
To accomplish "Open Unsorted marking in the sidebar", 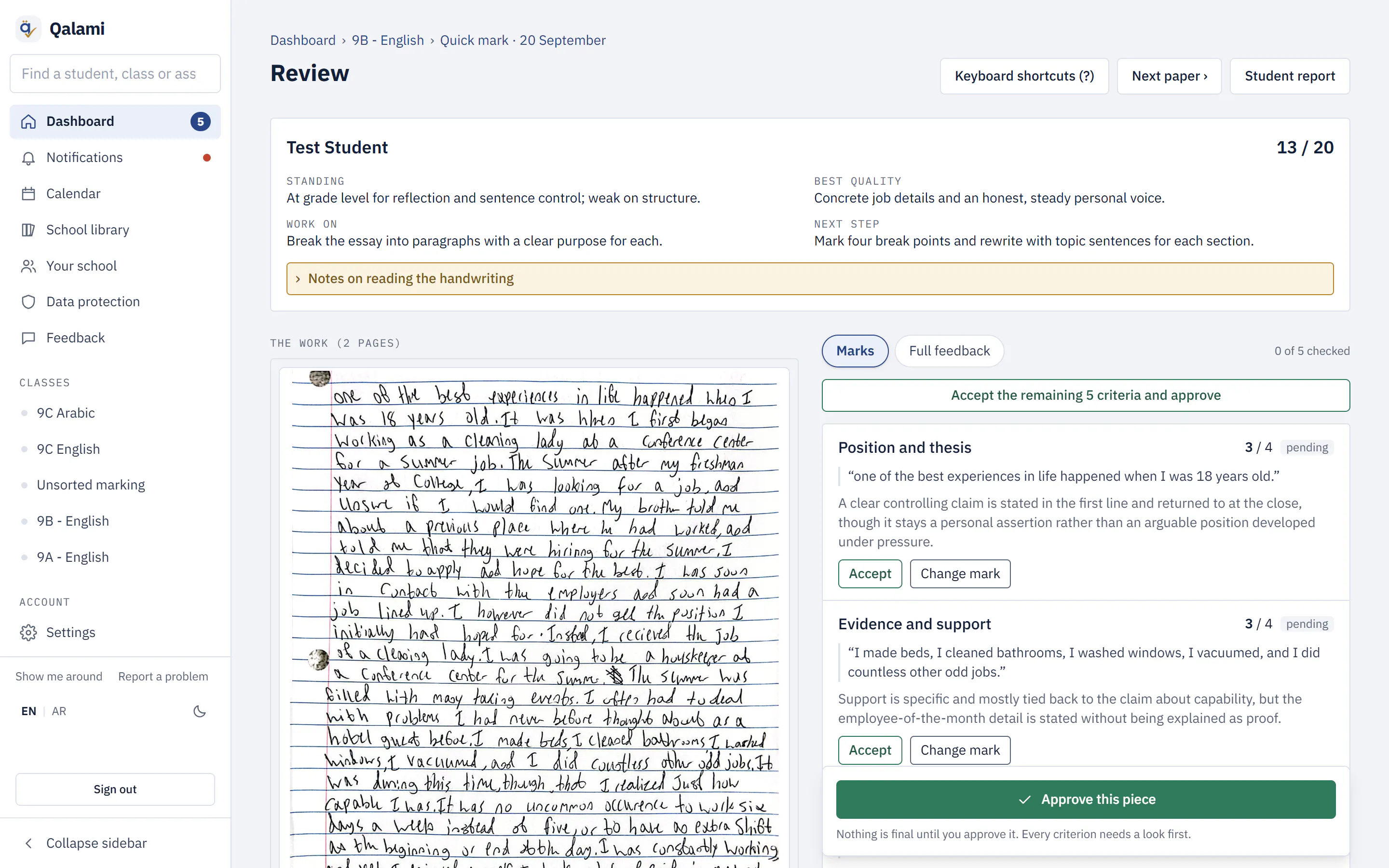I will (x=91, y=485).
